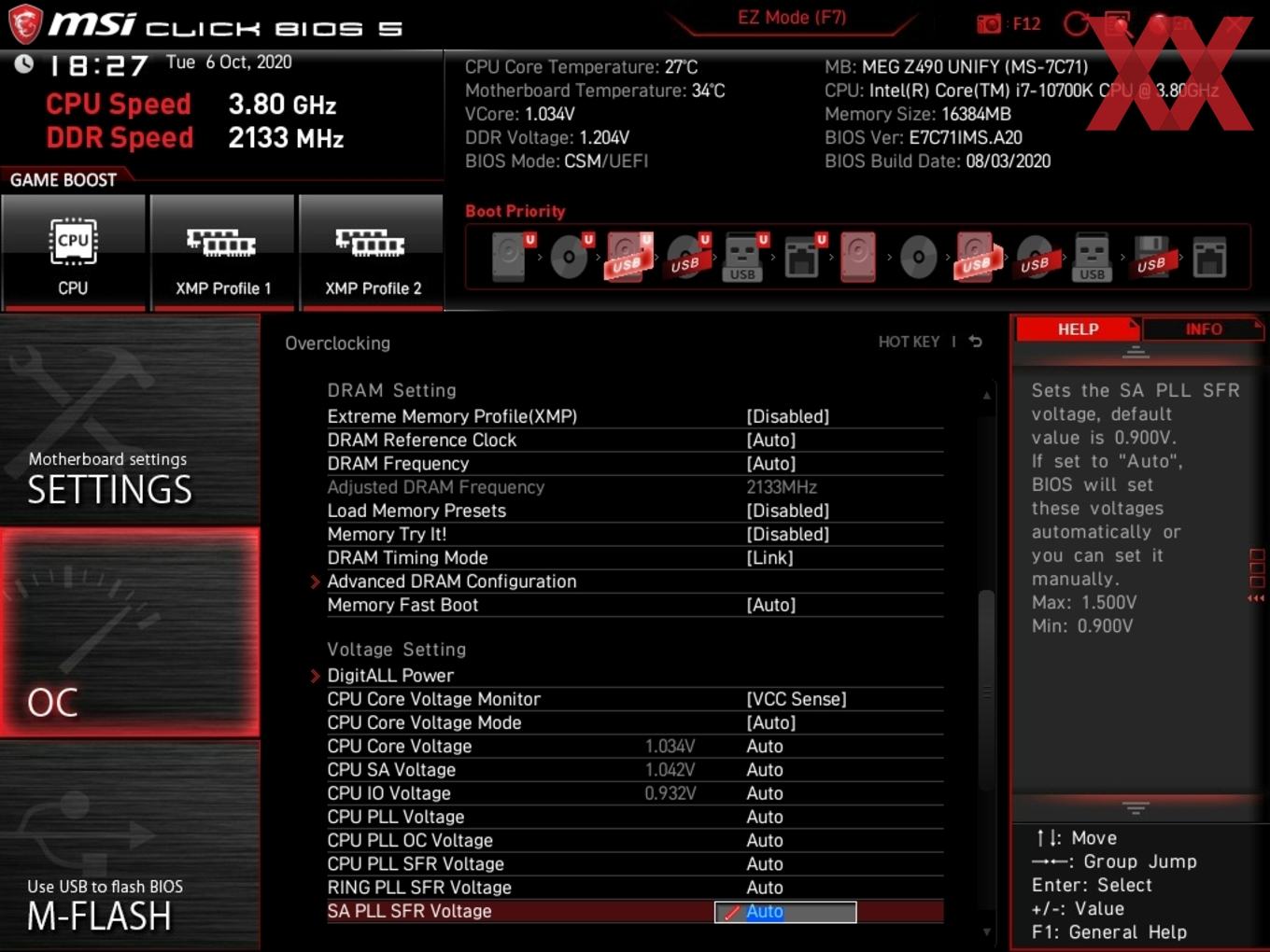Switch to the HELP tab
1270x952 pixels.
pos(1078,329)
